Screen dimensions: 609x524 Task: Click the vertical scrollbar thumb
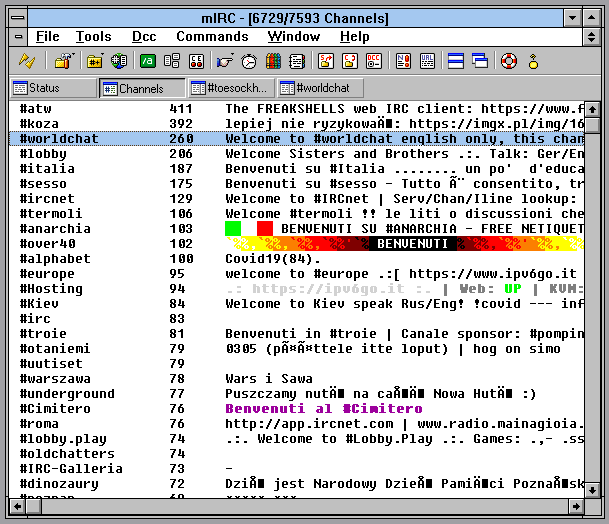tap(592, 125)
